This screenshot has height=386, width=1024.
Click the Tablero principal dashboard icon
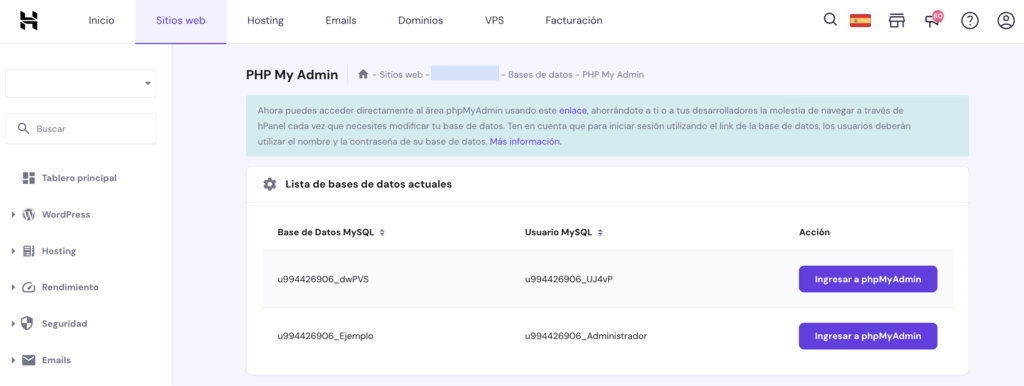click(28, 178)
